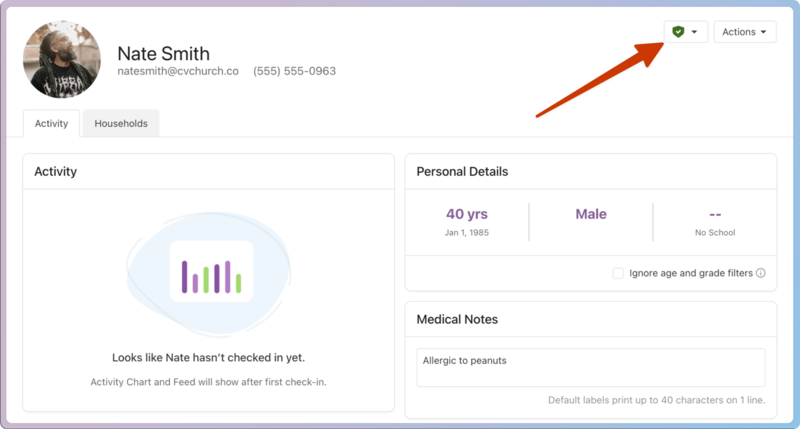Click the Male gender value
This screenshot has height=429, width=800.
590,214
